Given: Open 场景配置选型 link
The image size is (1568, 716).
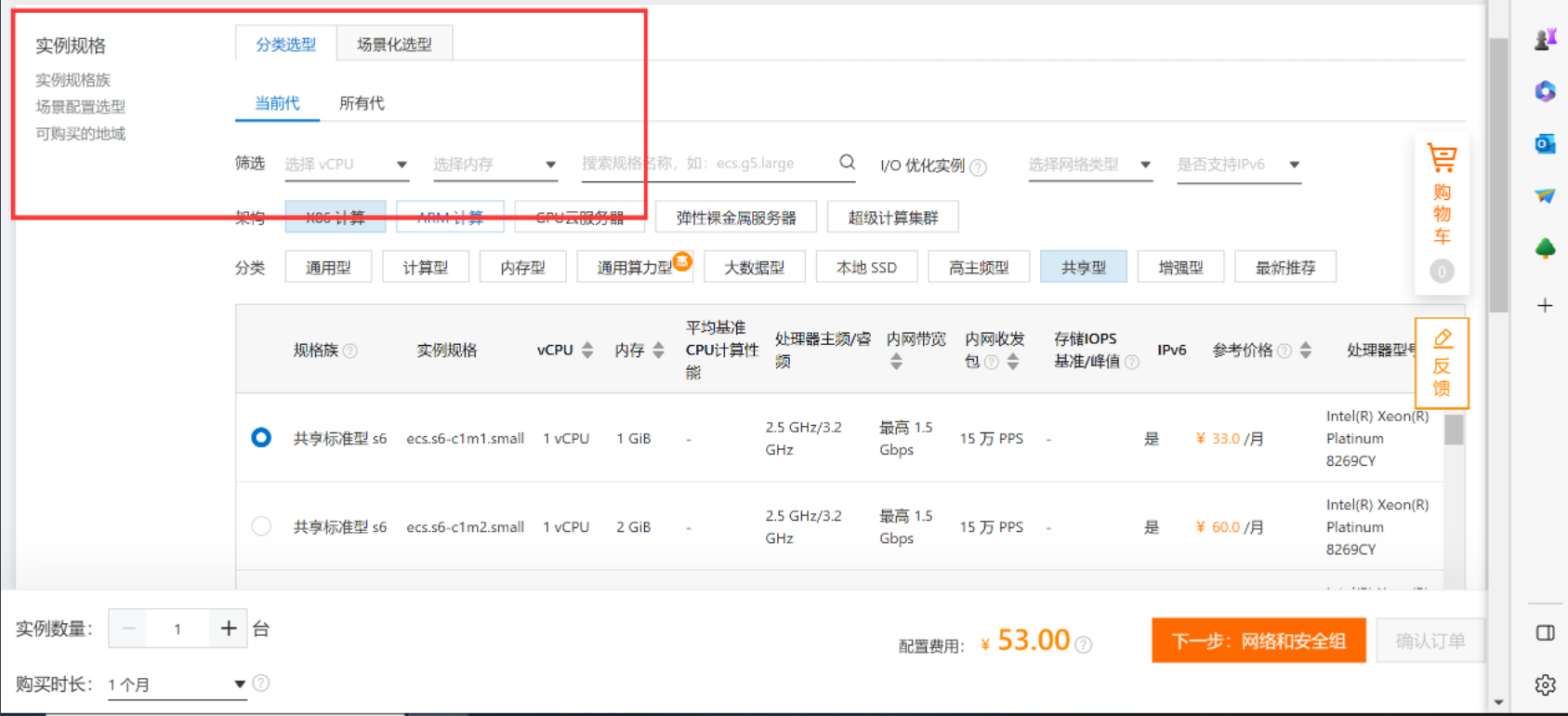Looking at the screenshot, I should click(80, 107).
